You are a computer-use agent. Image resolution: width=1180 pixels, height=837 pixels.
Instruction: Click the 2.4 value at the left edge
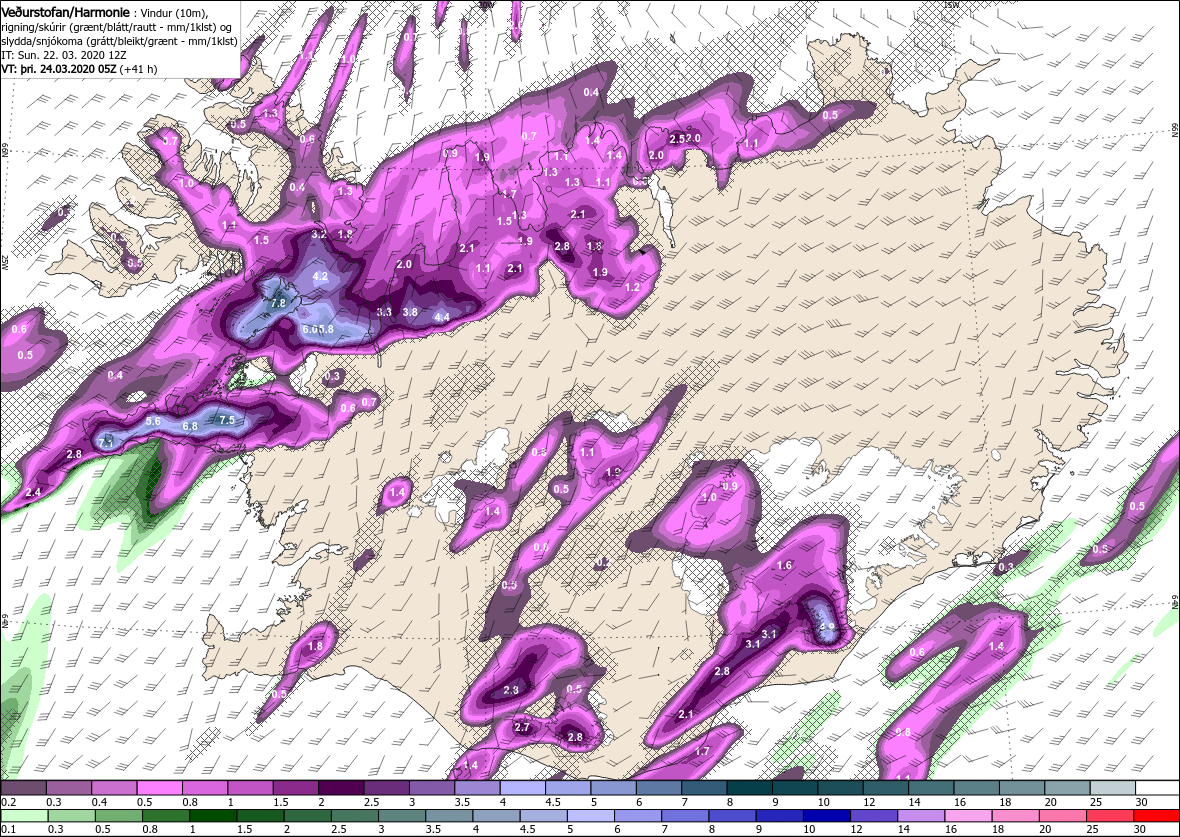pyautogui.click(x=33, y=492)
